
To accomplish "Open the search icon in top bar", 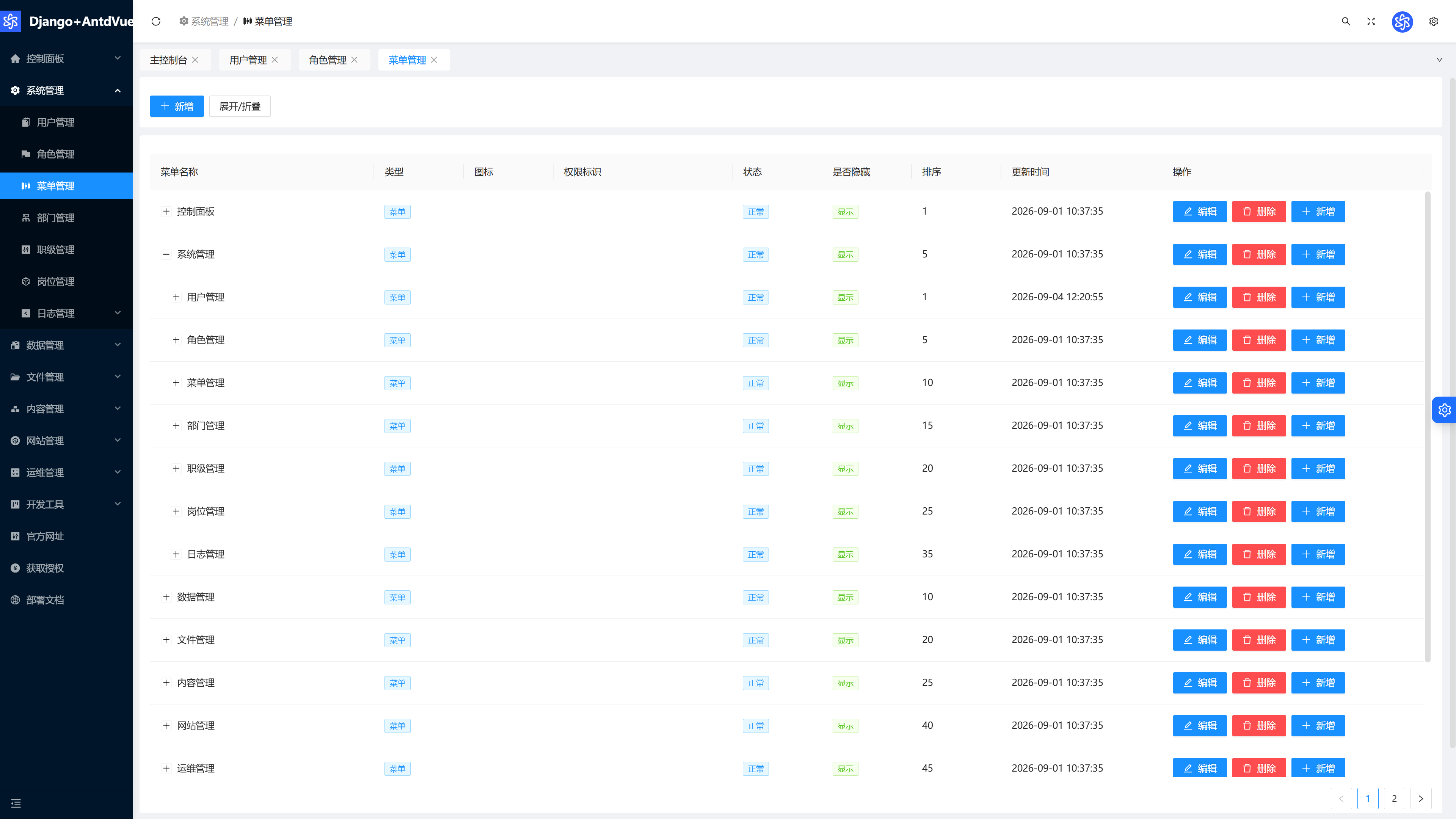I will (x=1346, y=22).
